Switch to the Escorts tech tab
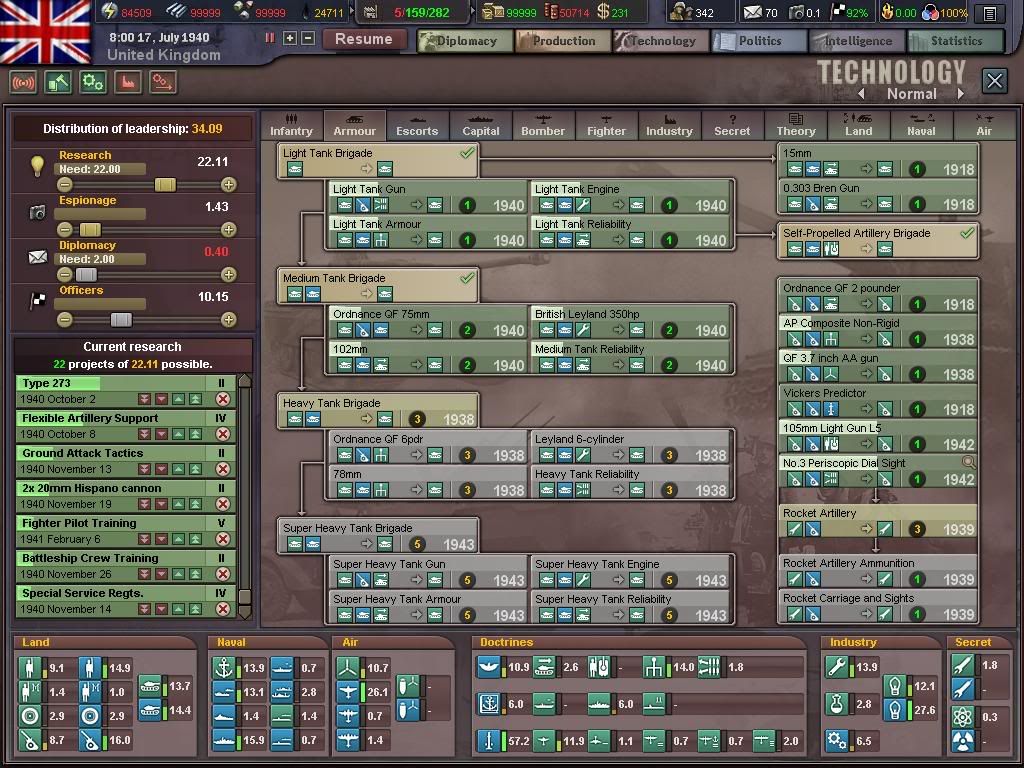The image size is (1024, 768). (x=417, y=125)
